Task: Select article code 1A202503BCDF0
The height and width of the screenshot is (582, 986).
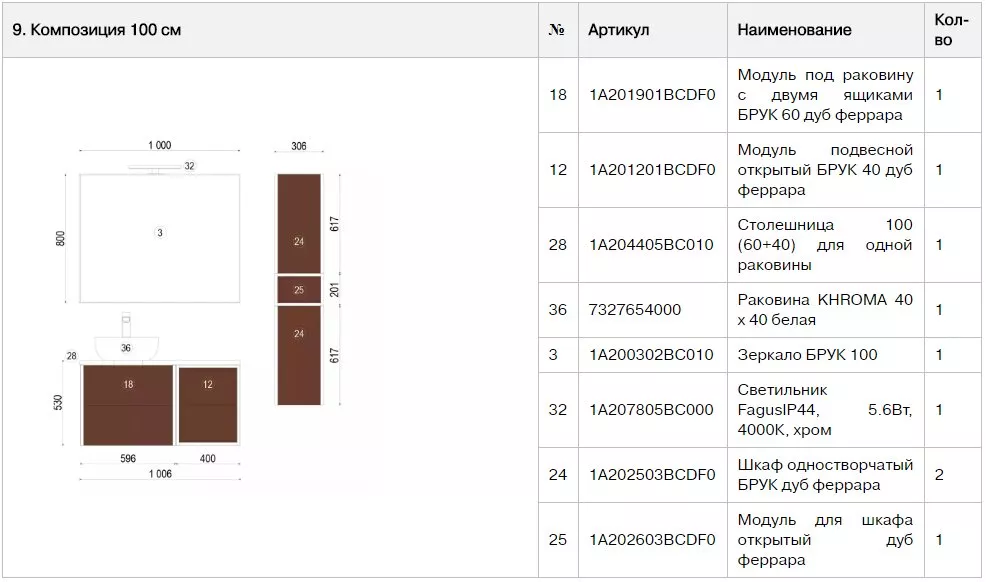Action: 651,475
